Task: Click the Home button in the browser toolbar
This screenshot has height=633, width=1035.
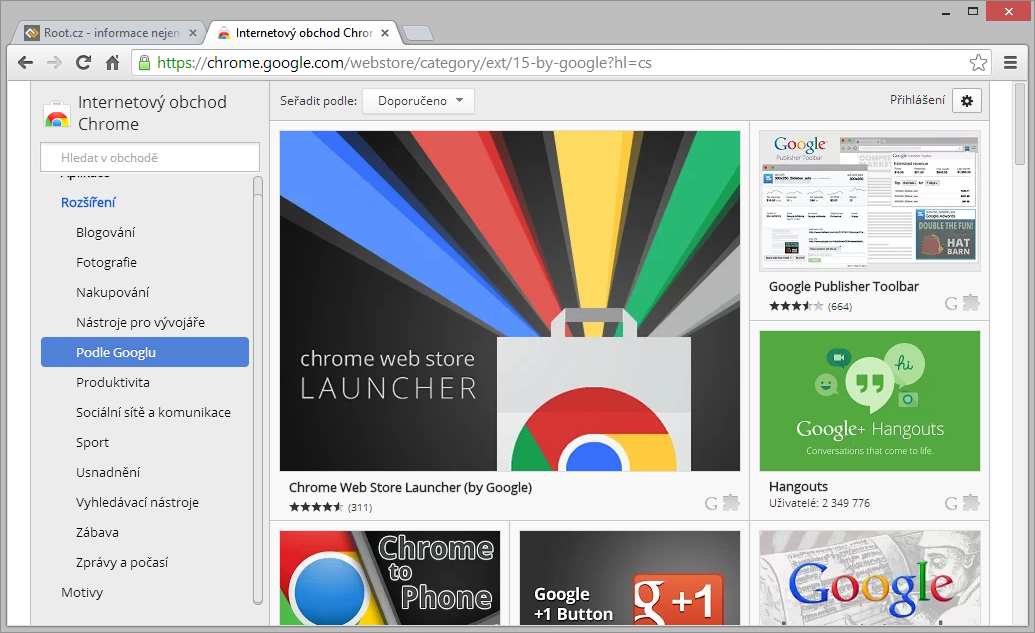Action: (x=112, y=62)
